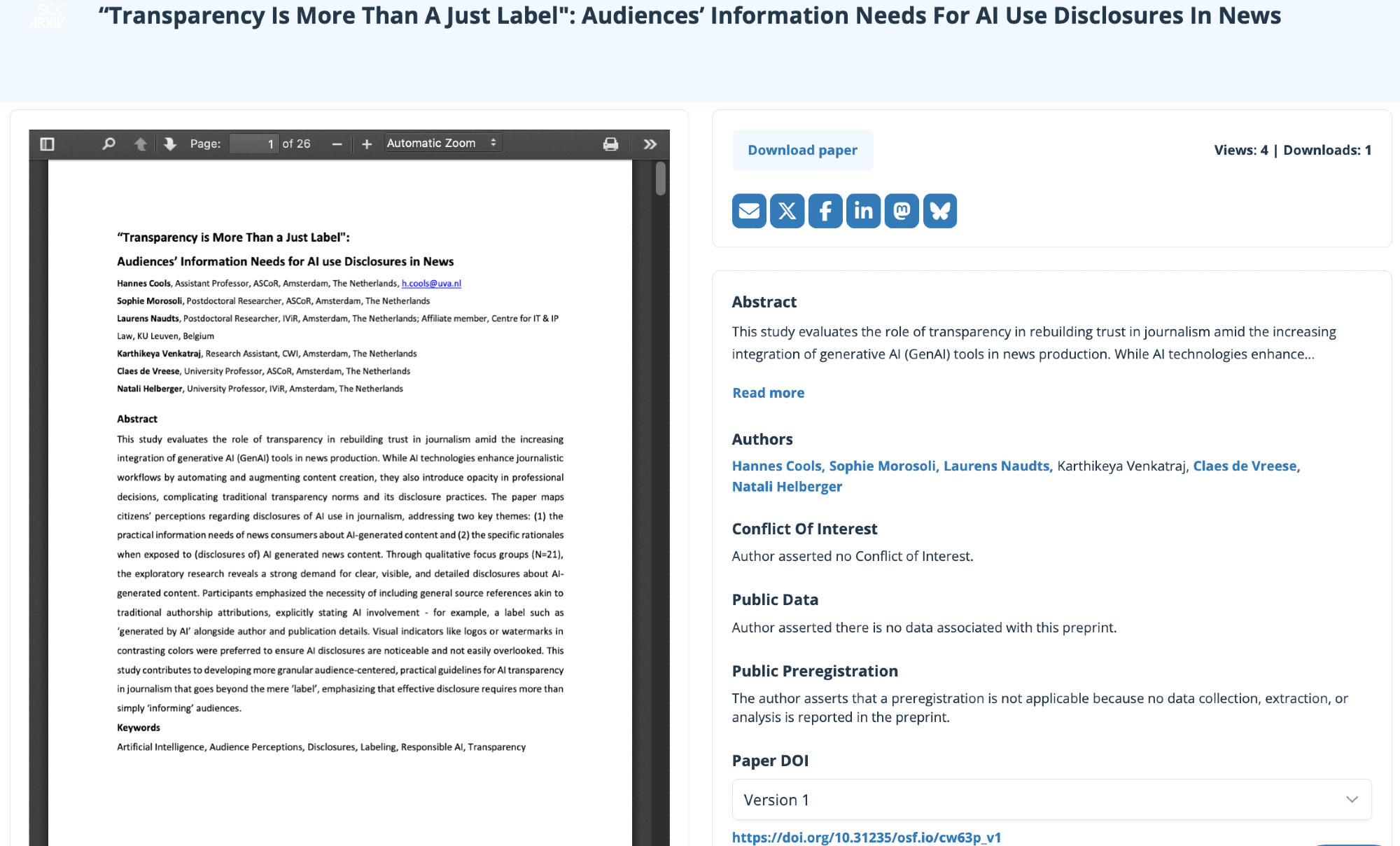Share paper via email icon

pos(749,211)
